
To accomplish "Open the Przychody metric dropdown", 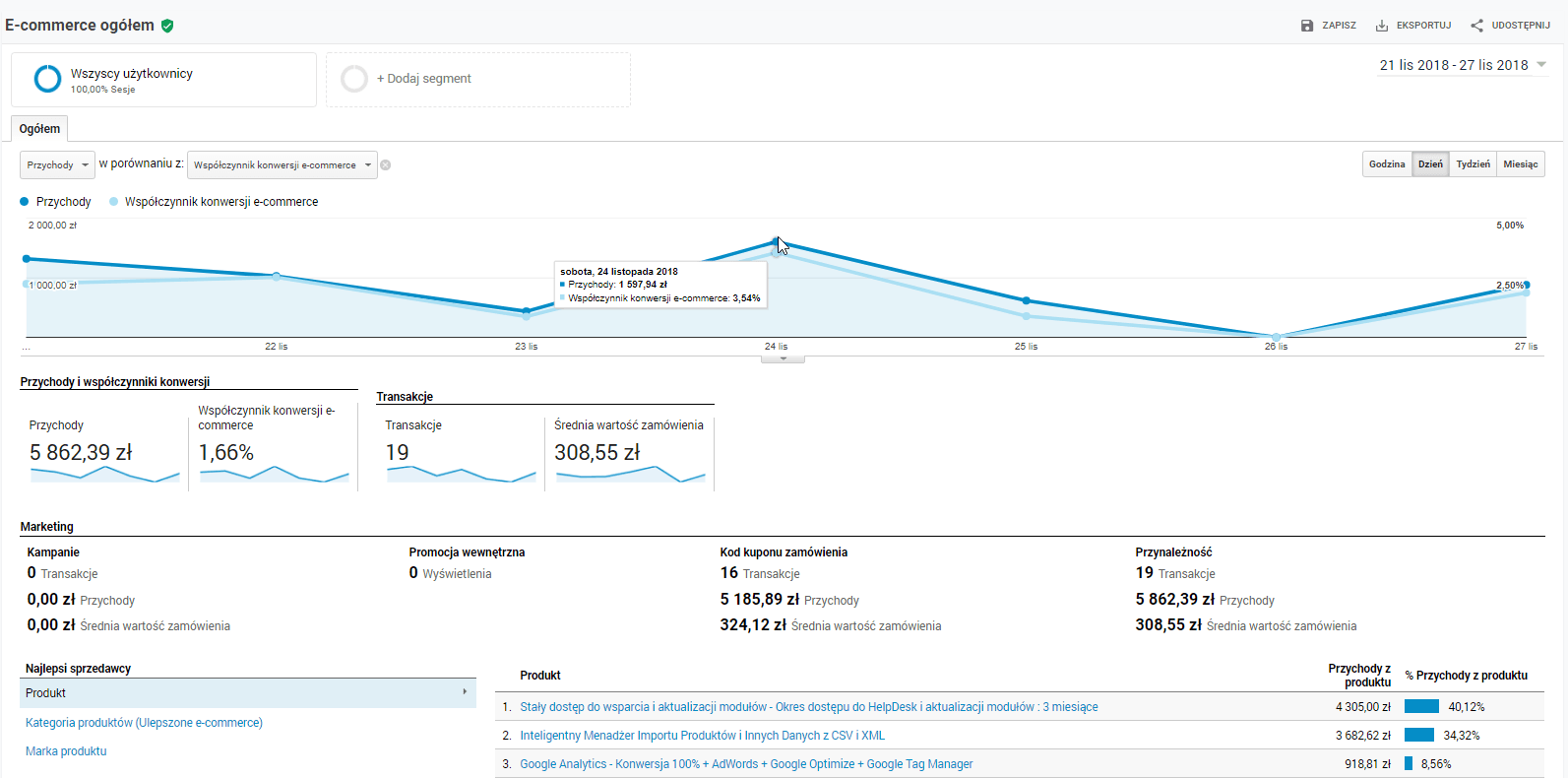I will pyautogui.click(x=57, y=165).
